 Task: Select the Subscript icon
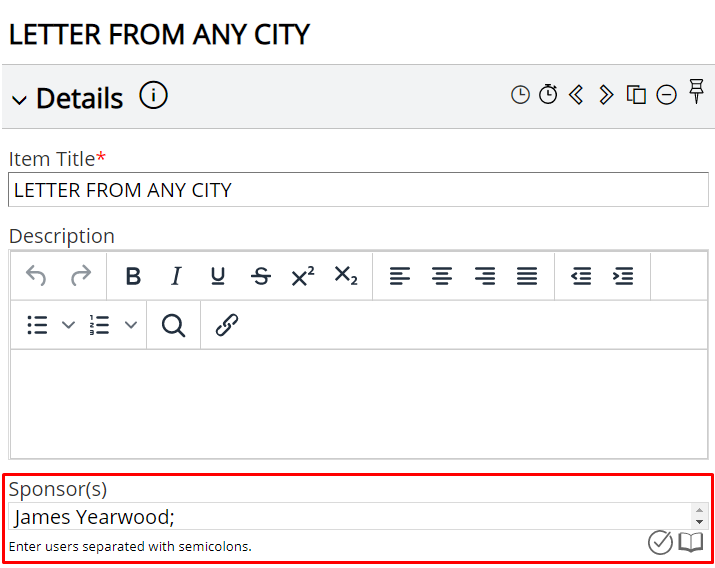click(x=346, y=276)
